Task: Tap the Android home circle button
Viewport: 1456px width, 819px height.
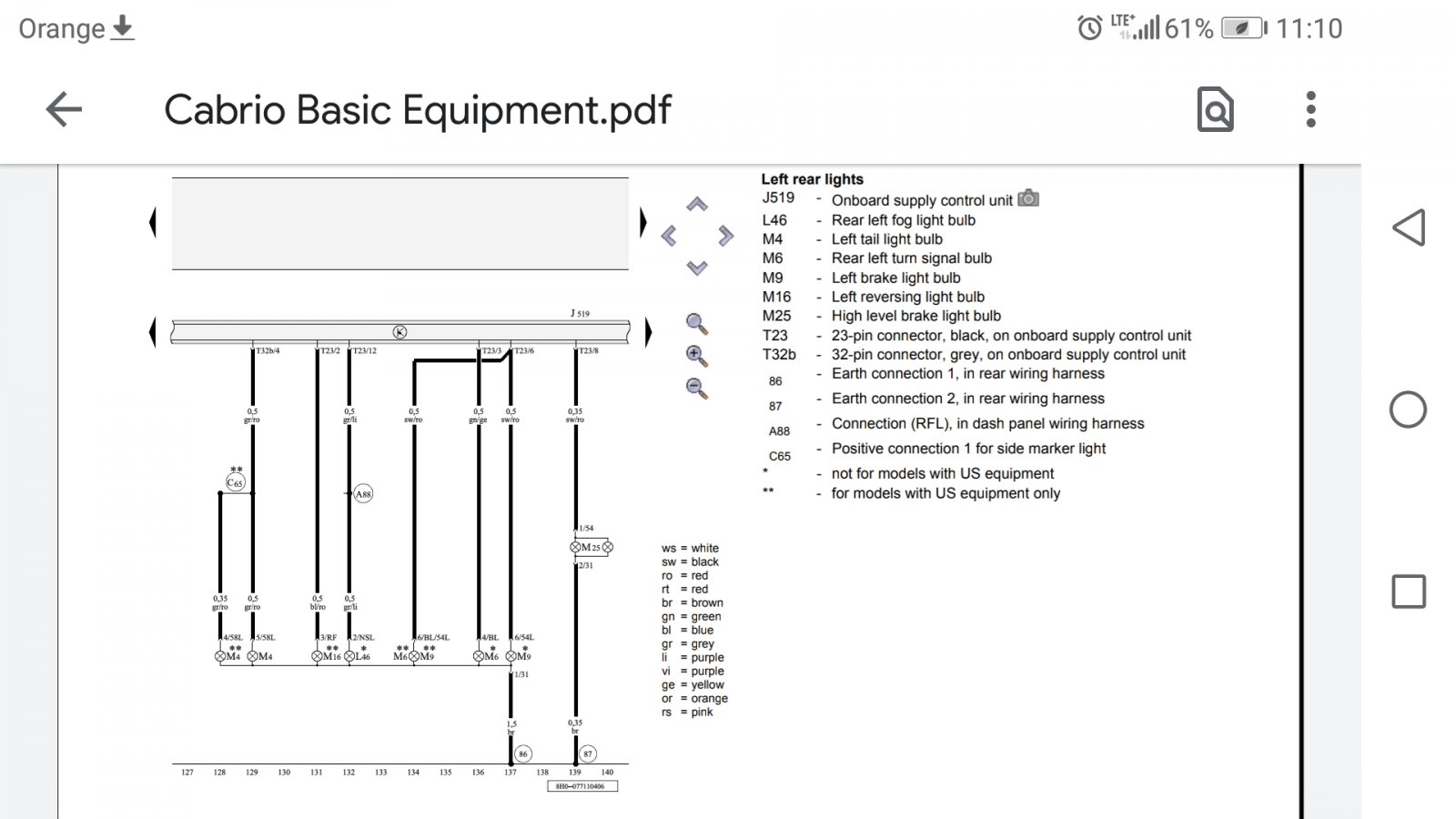Action: pyautogui.click(x=1408, y=409)
